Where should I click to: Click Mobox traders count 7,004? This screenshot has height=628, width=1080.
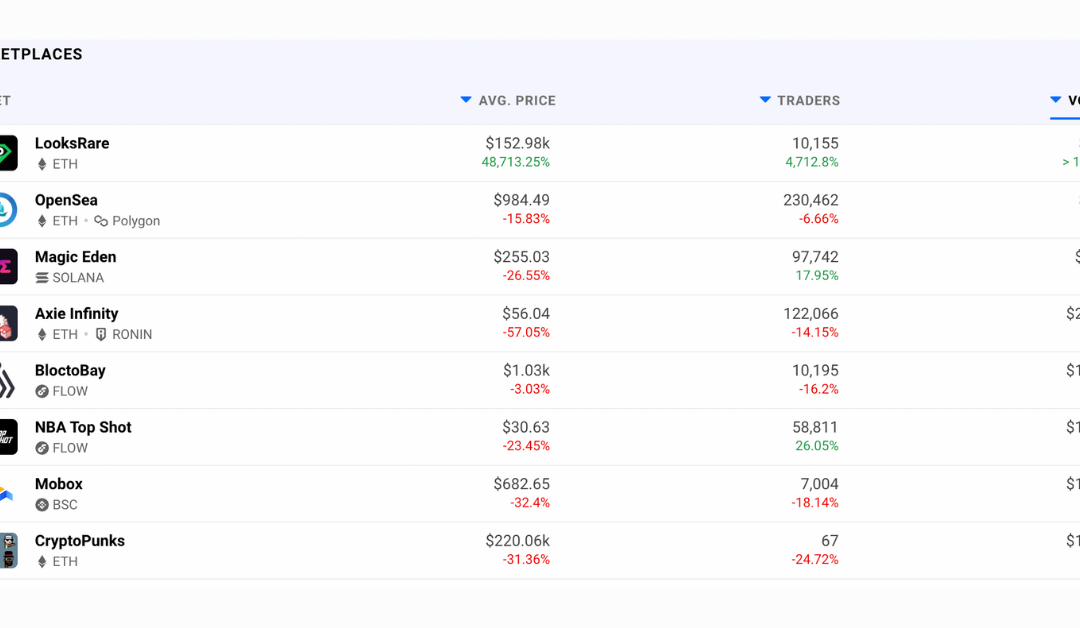819,484
